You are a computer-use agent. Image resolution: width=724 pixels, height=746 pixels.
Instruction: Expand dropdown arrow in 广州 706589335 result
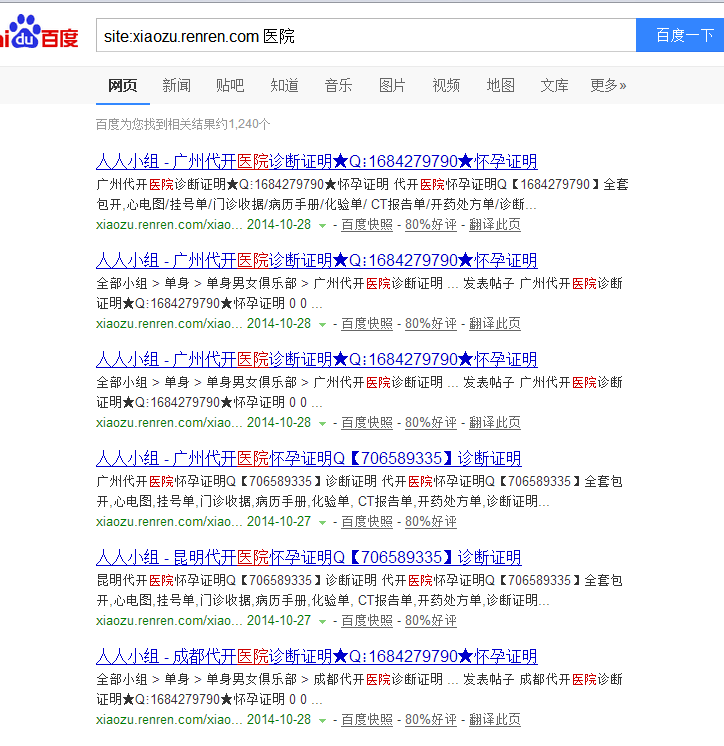tap(323, 522)
